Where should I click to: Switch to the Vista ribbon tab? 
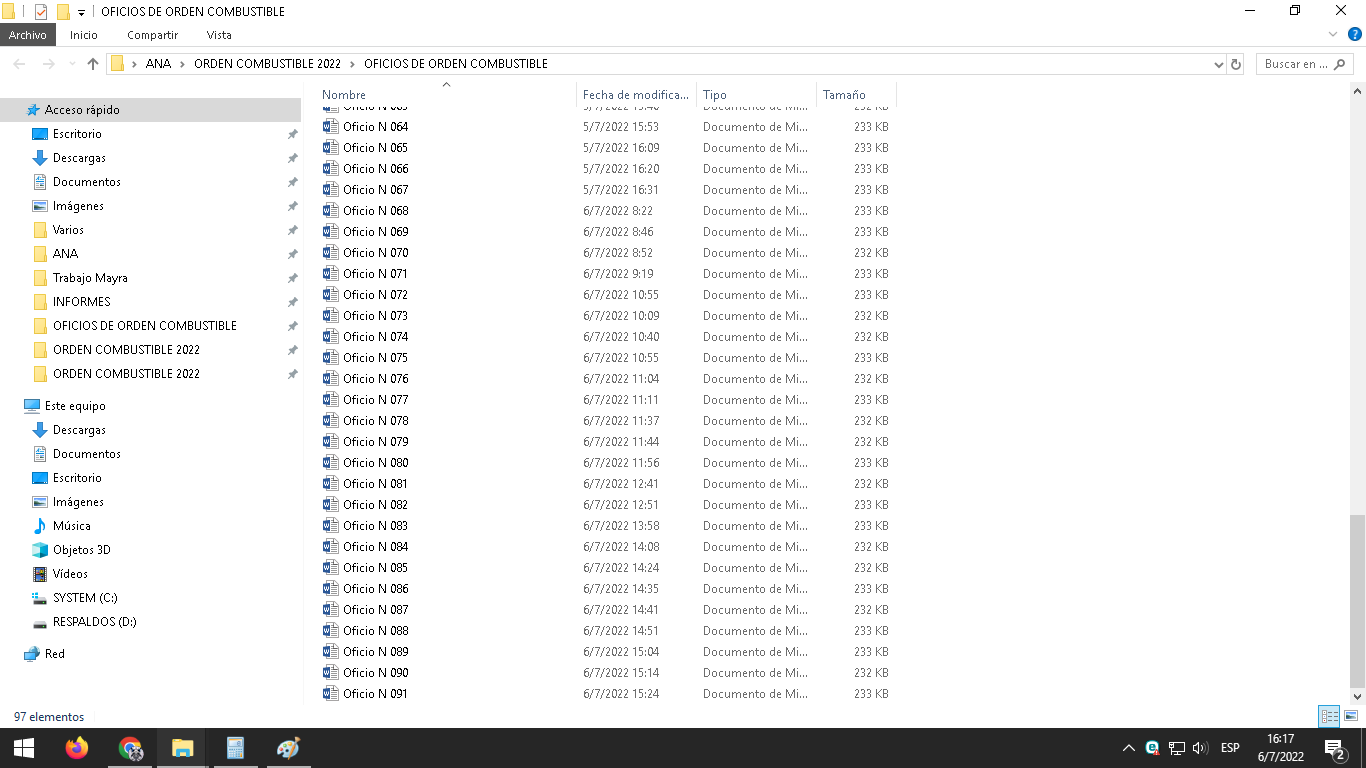click(x=219, y=35)
